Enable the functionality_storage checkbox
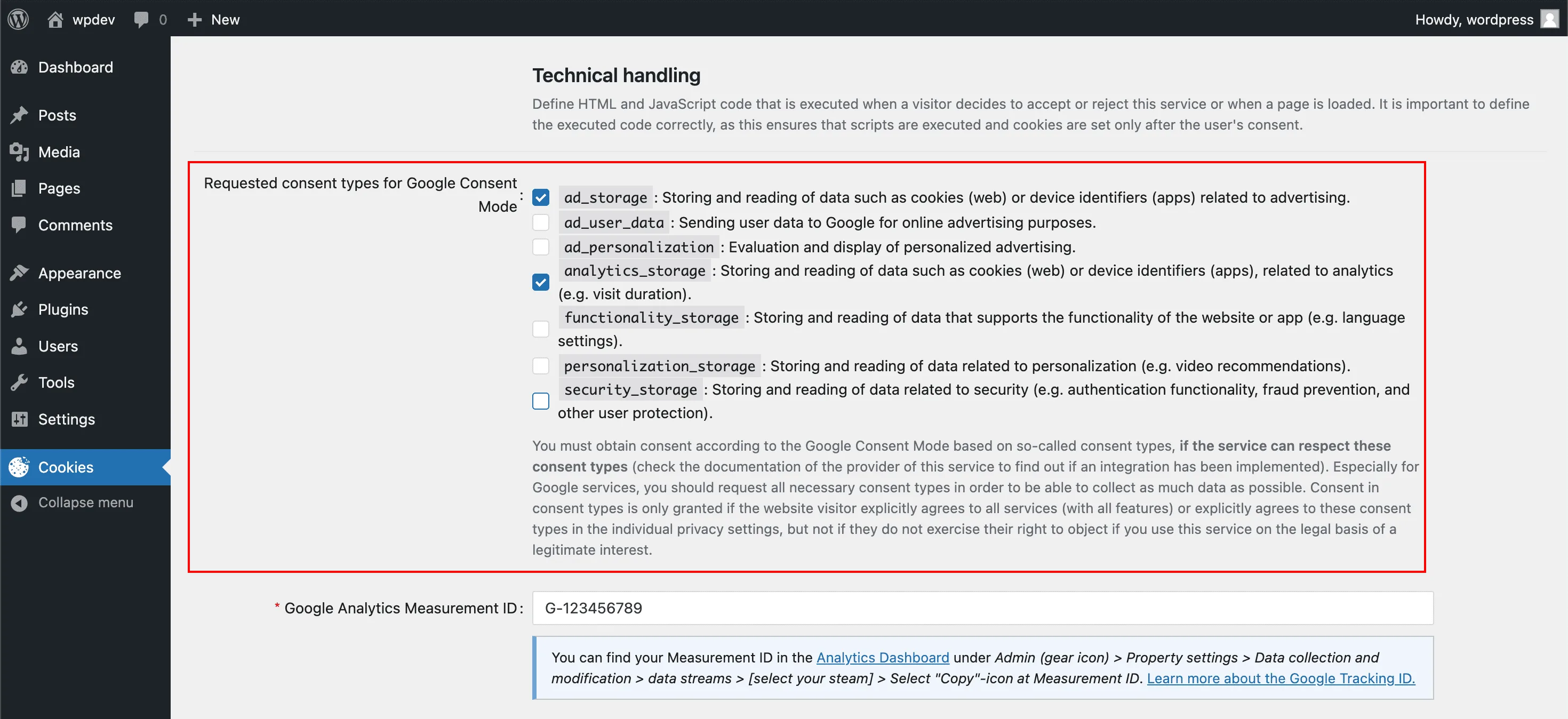The height and width of the screenshot is (719, 1568). coord(540,329)
